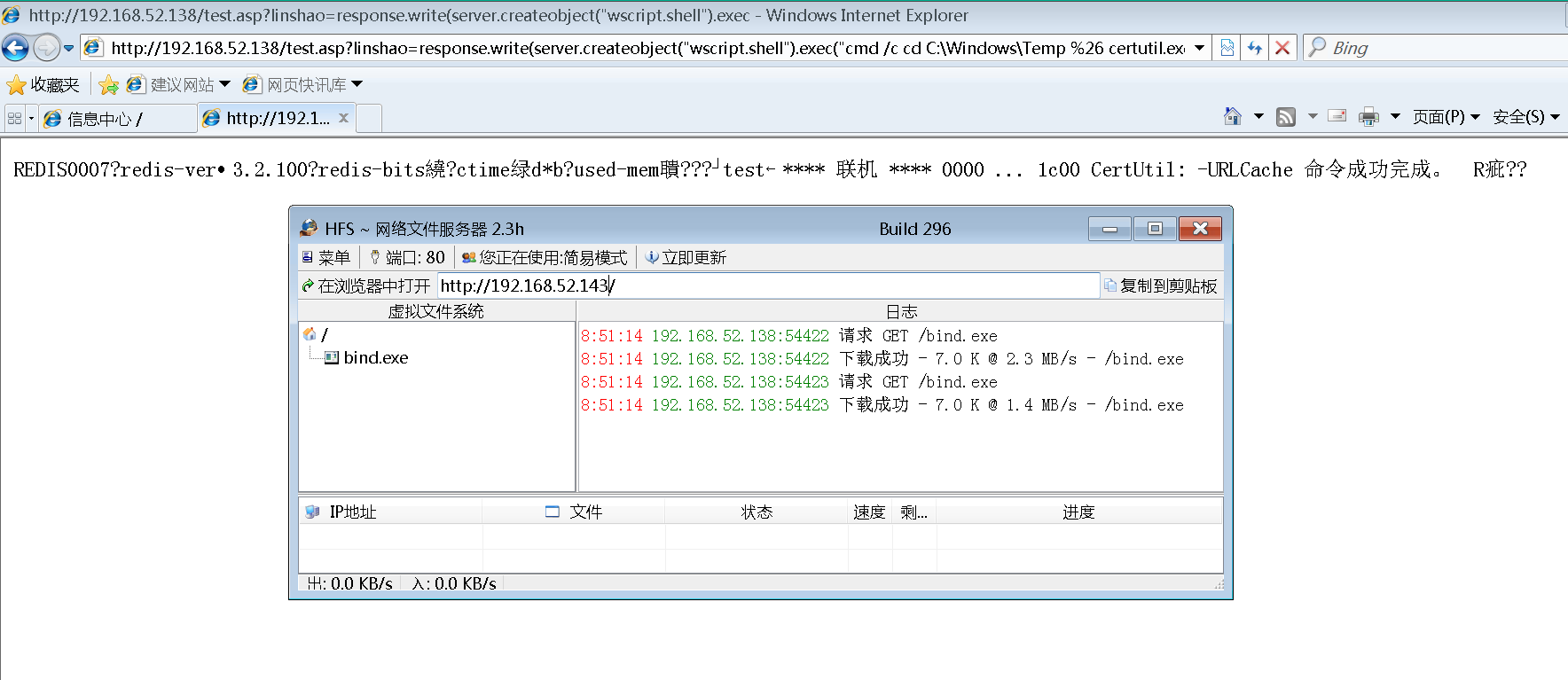The image size is (1568, 680).
Task: Open the 建议网站 link
Action: click(172, 84)
